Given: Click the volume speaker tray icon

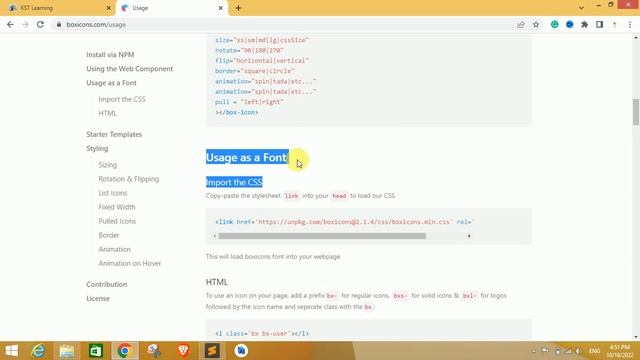Looking at the screenshot, I should 578,351.
